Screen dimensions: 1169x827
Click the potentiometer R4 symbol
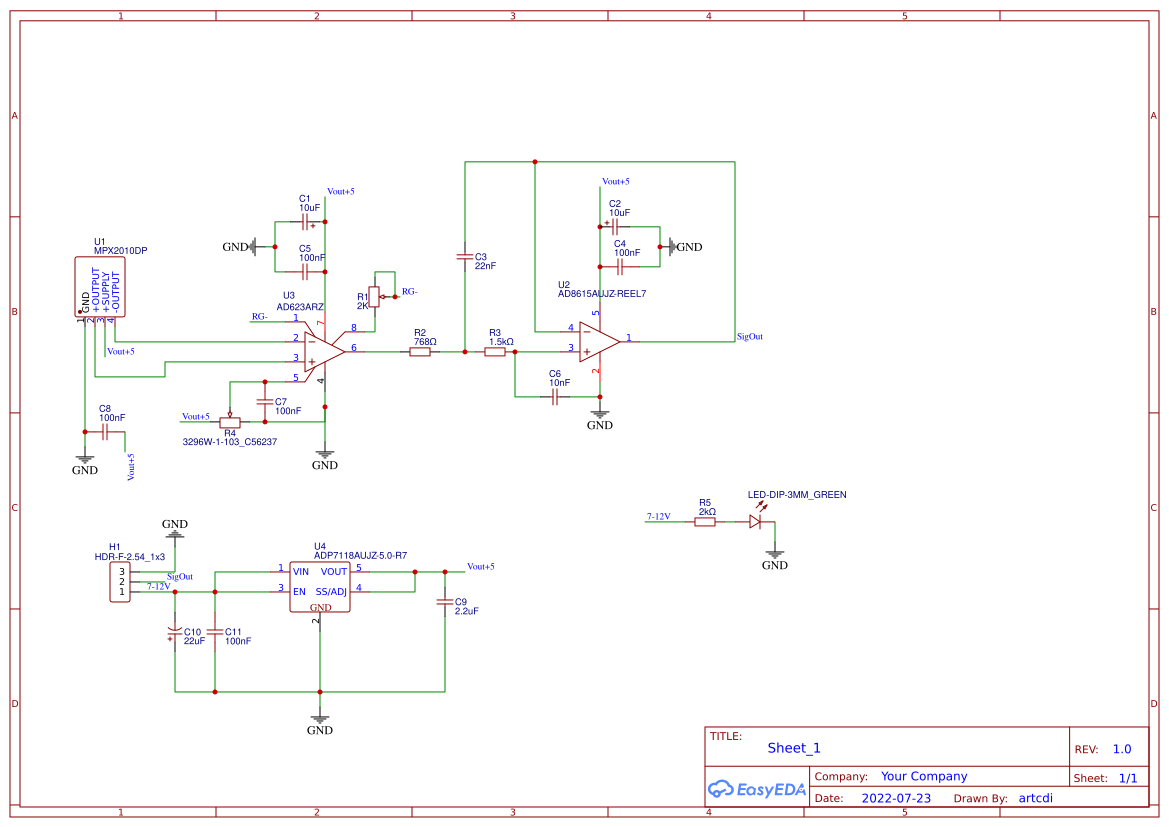click(228, 423)
